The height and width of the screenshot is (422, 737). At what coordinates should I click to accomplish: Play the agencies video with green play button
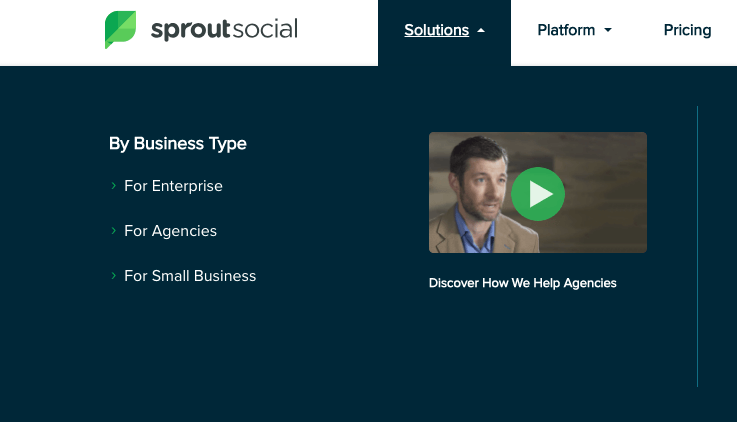538,194
